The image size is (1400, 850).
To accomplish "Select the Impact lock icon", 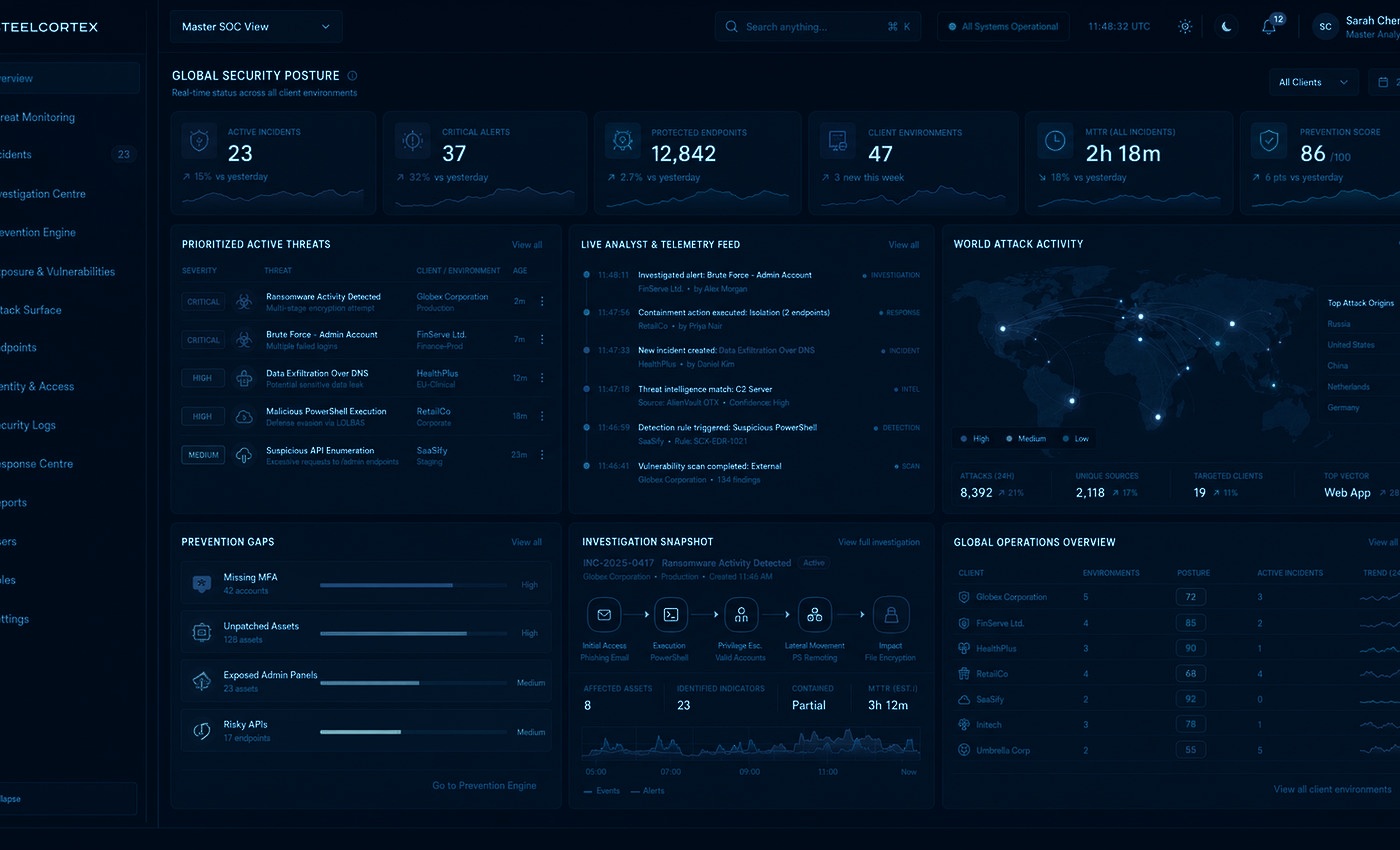I will pyautogui.click(x=891, y=615).
